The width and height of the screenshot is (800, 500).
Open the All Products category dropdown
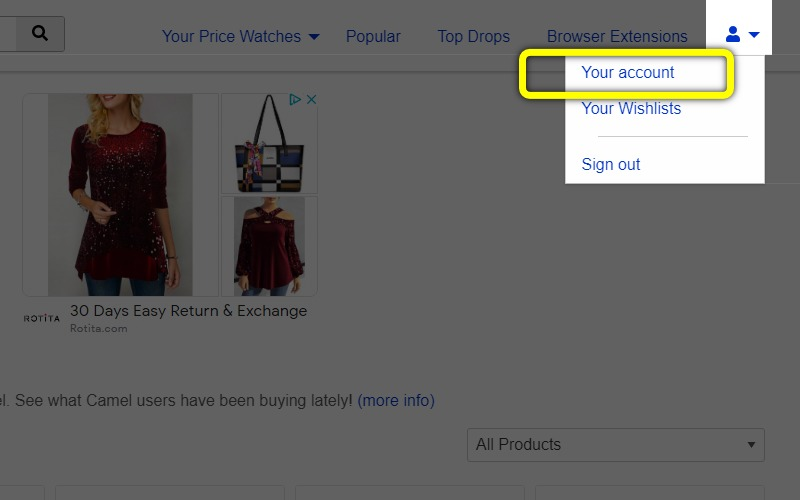(x=615, y=445)
